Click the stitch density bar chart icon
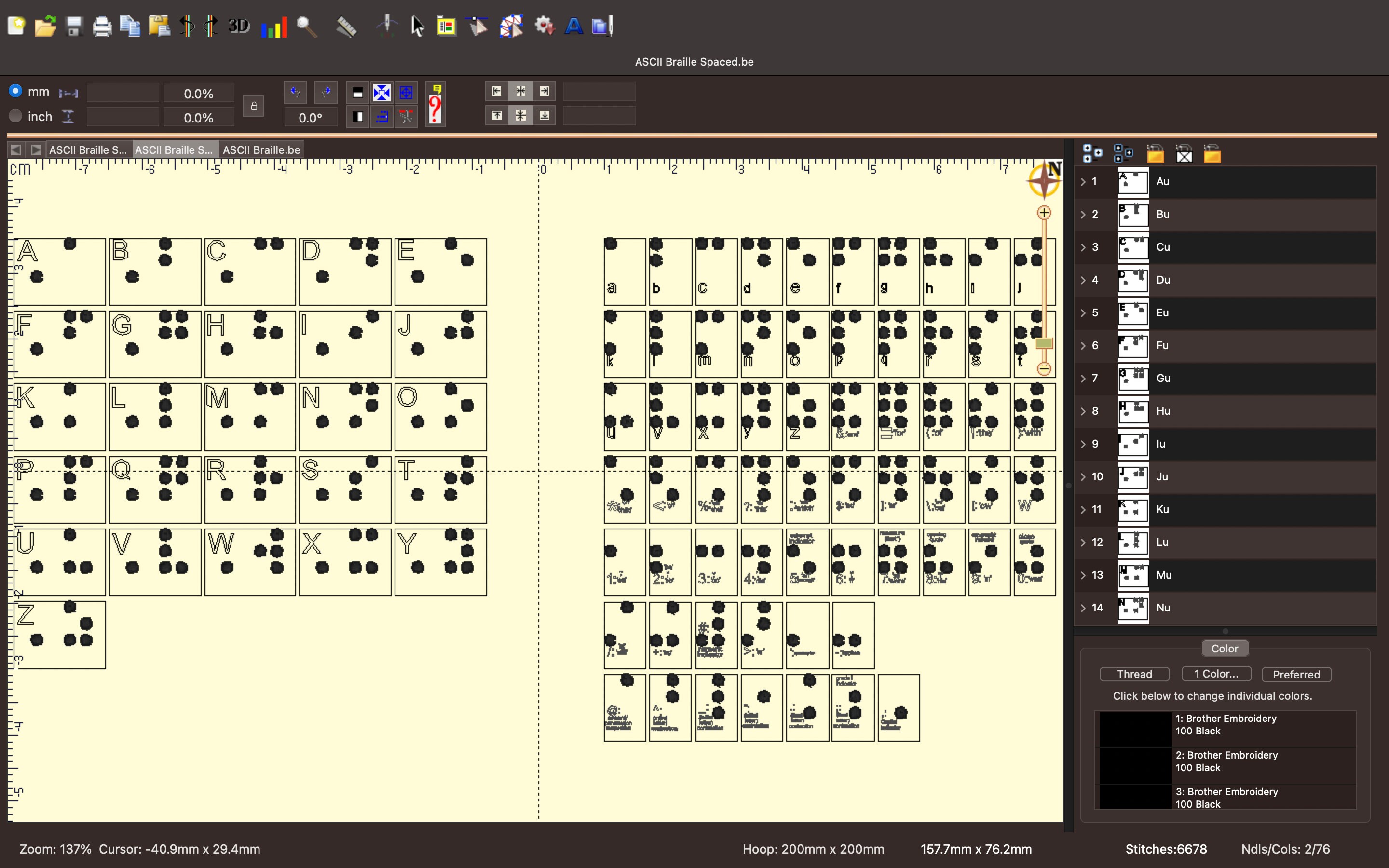This screenshot has width=1389, height=868. coord(274,27)
